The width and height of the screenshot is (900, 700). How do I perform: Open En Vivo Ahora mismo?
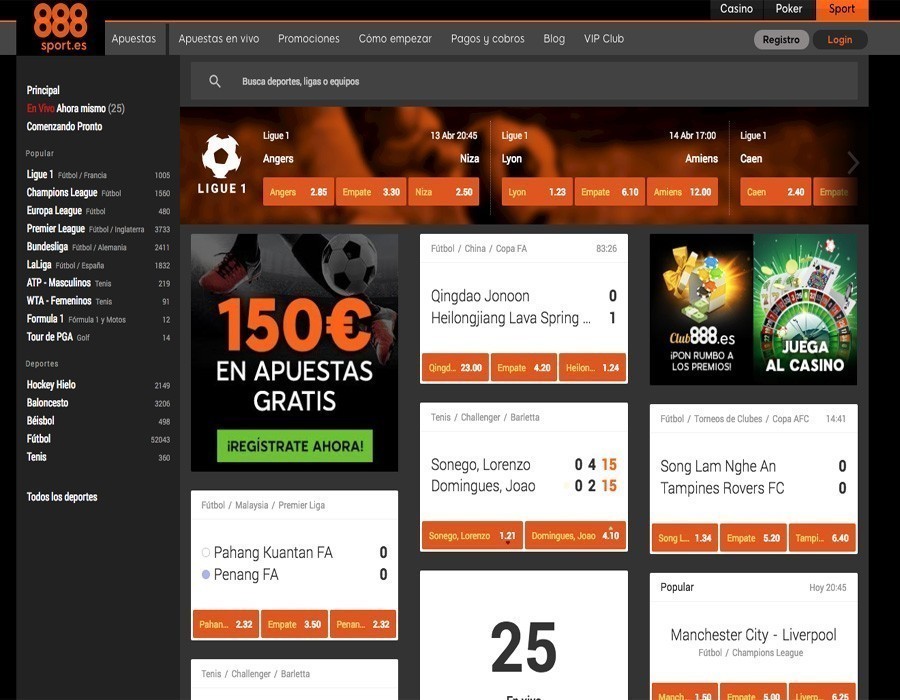[75, 108]
